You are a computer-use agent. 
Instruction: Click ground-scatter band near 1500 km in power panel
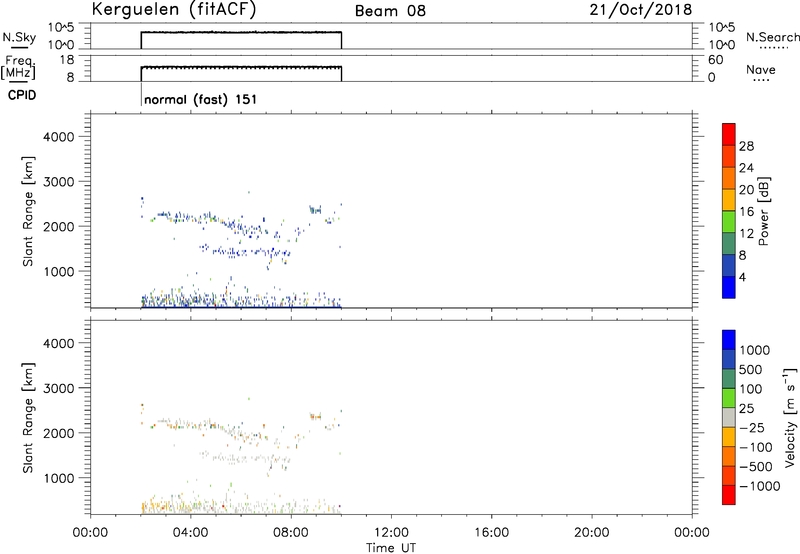pyautogui.click(x=245, y=251)
